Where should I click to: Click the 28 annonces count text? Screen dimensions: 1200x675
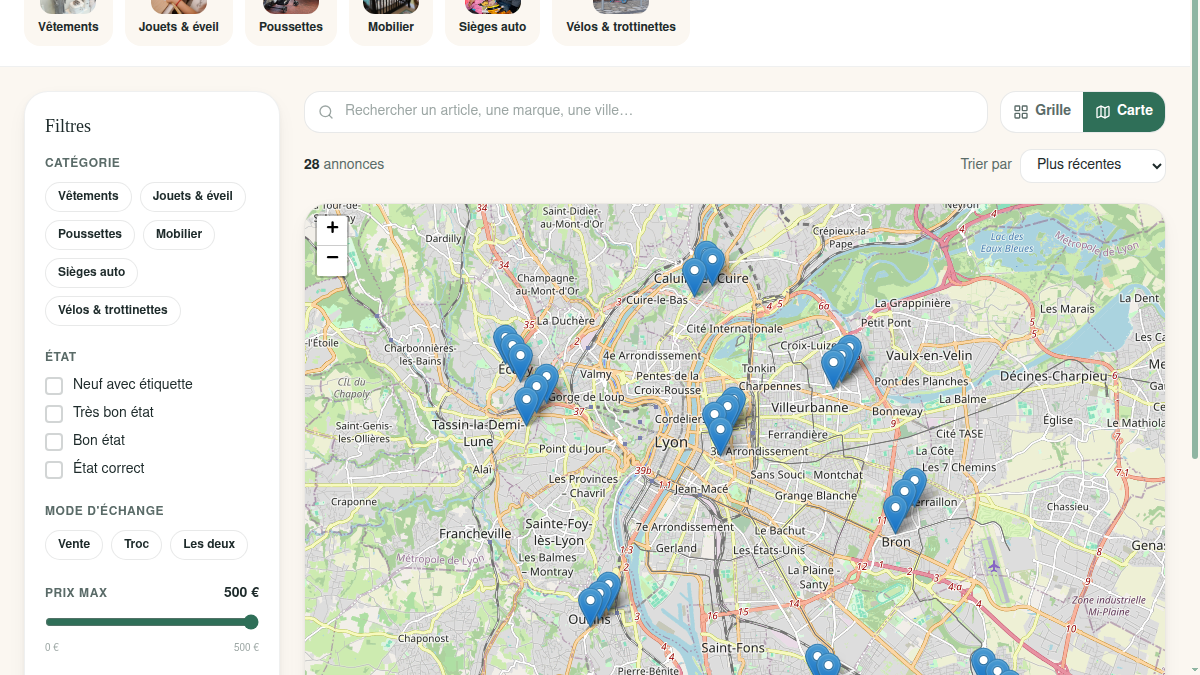[344, 164]
